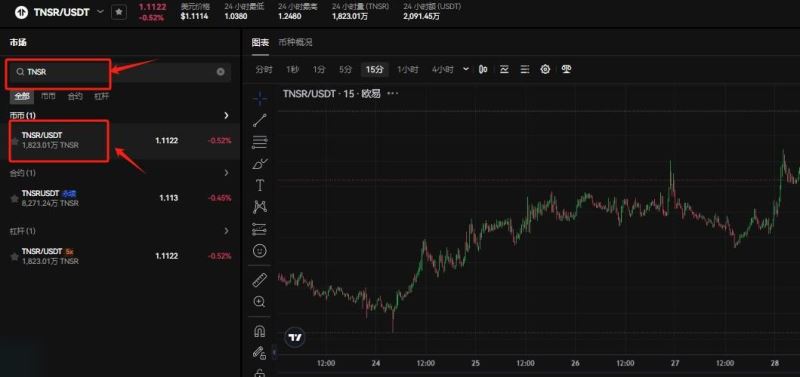Expand the TNSR/USDT pair selector dropdown
Viewport: 800px width, 377px height.
click(x=100, y=12)
